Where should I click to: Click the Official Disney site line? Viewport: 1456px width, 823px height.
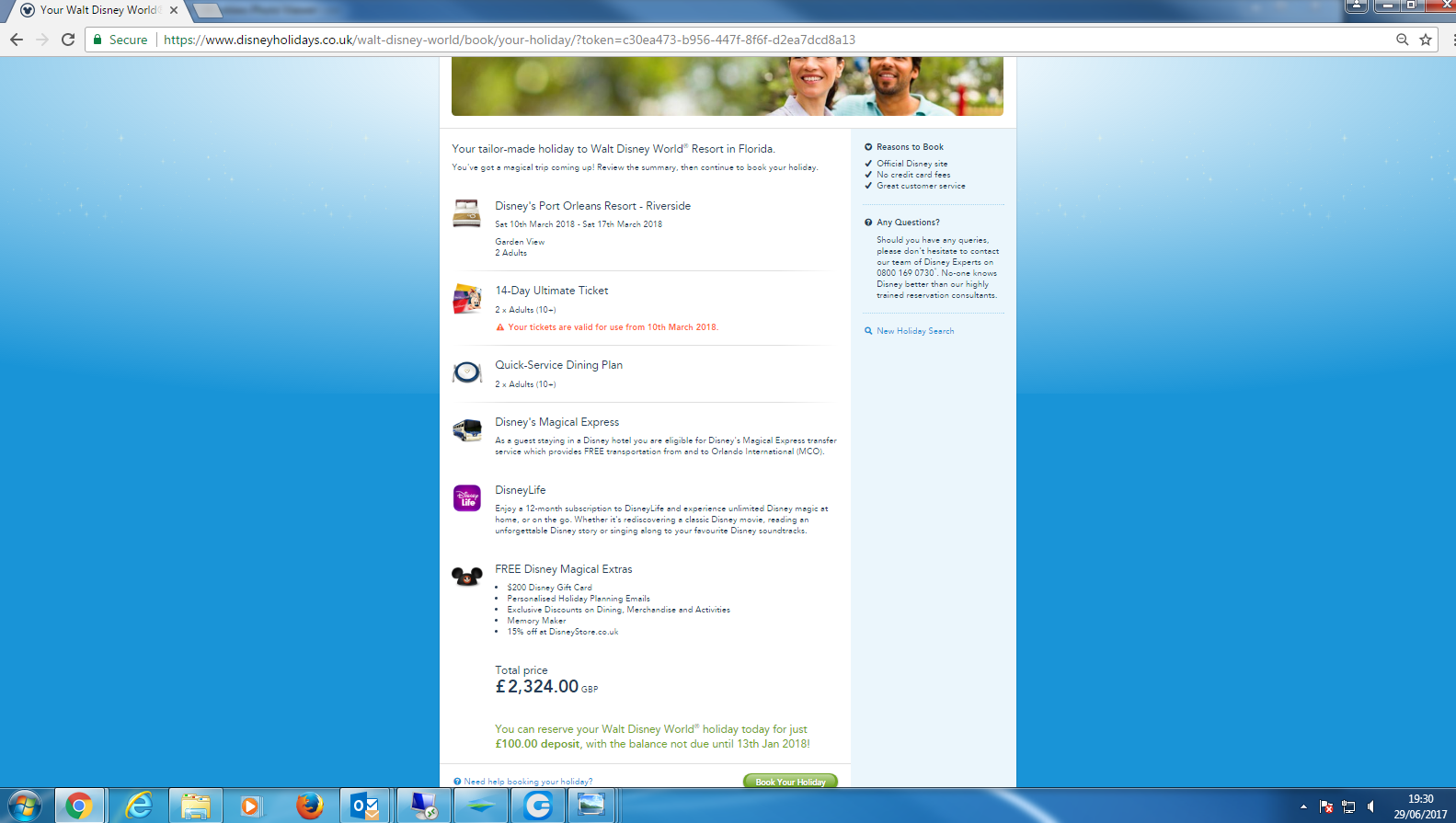coord(911,164)
